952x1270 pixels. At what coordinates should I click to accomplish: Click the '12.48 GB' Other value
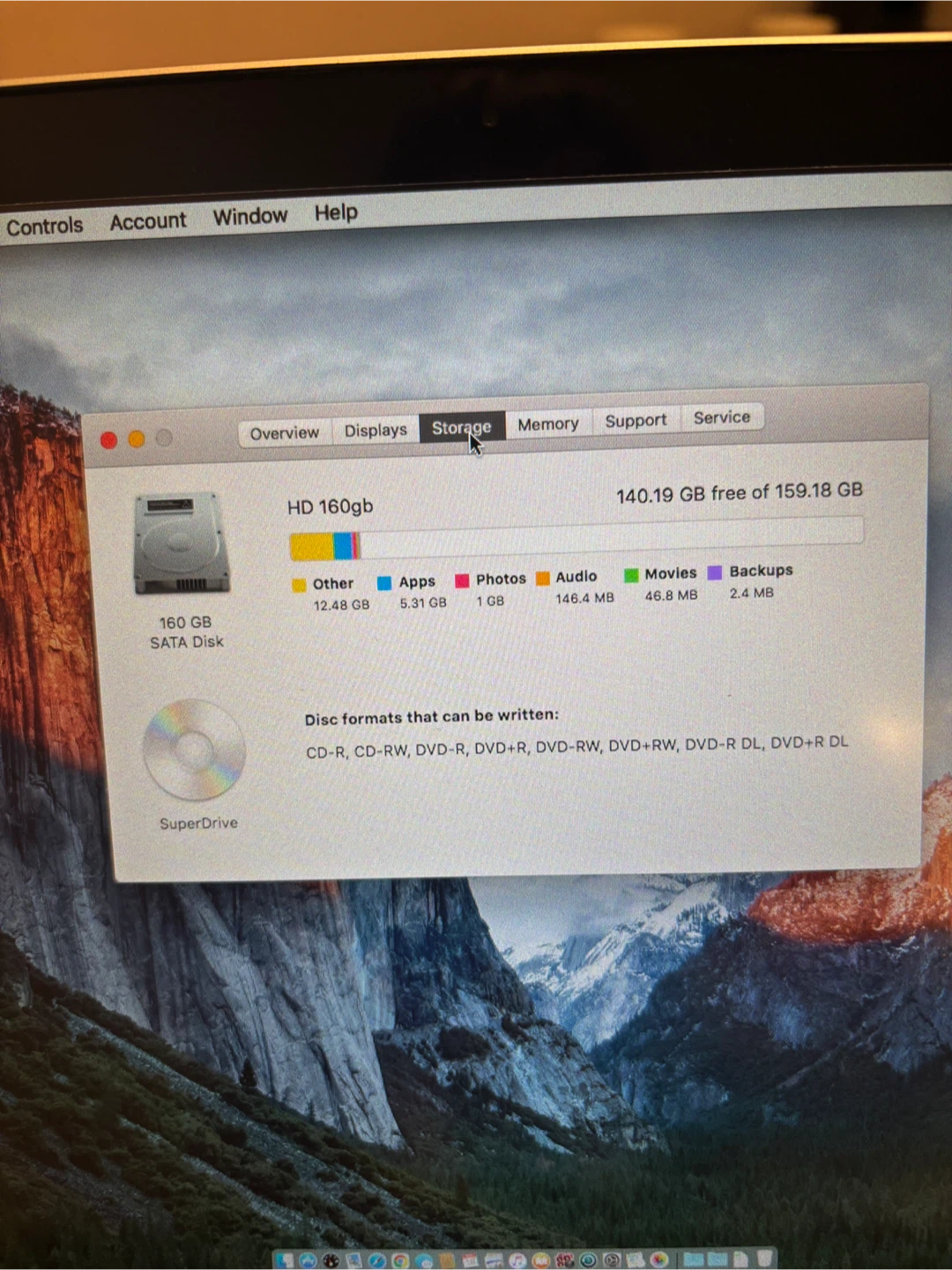341,605
